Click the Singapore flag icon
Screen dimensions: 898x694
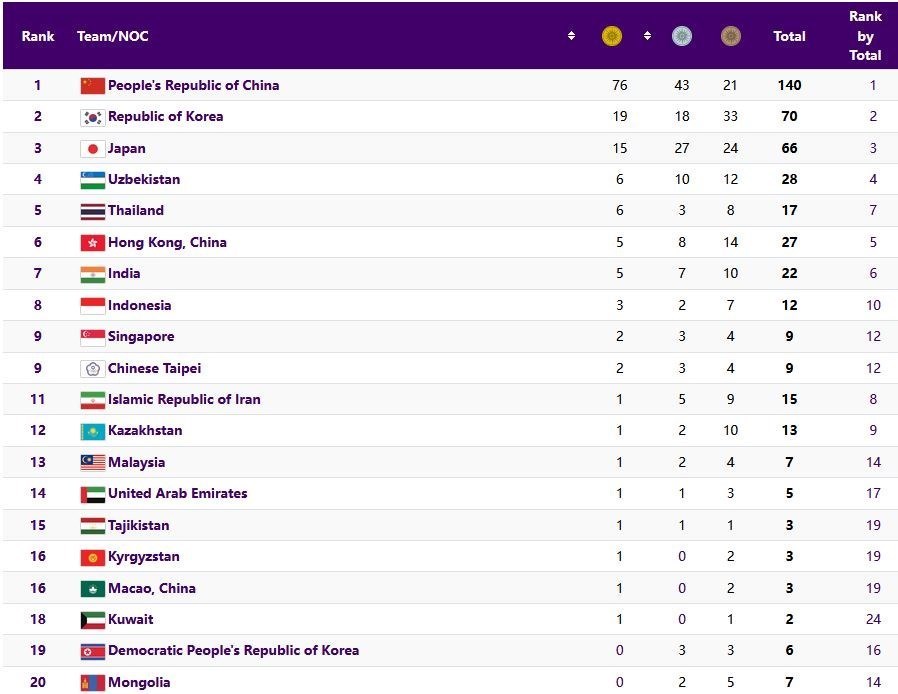(x=92, y=337)
